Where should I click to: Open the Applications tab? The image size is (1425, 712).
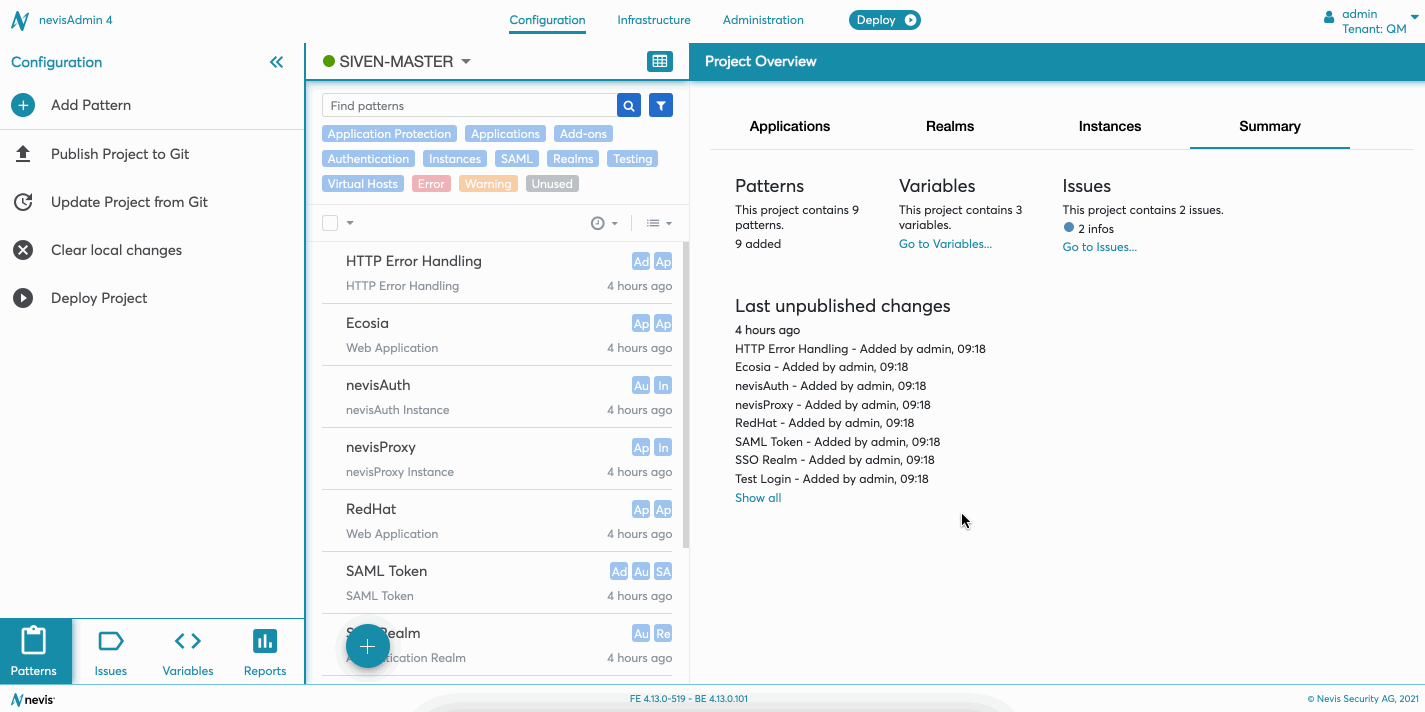click(x=790, y=126)
